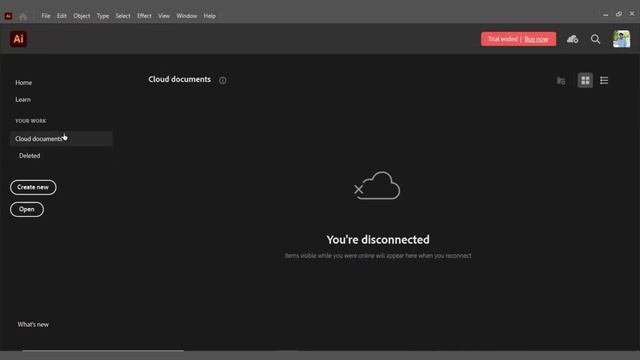The image size is (640, 360).
Task: Open the Window menu
Action: tap(187, 16)
